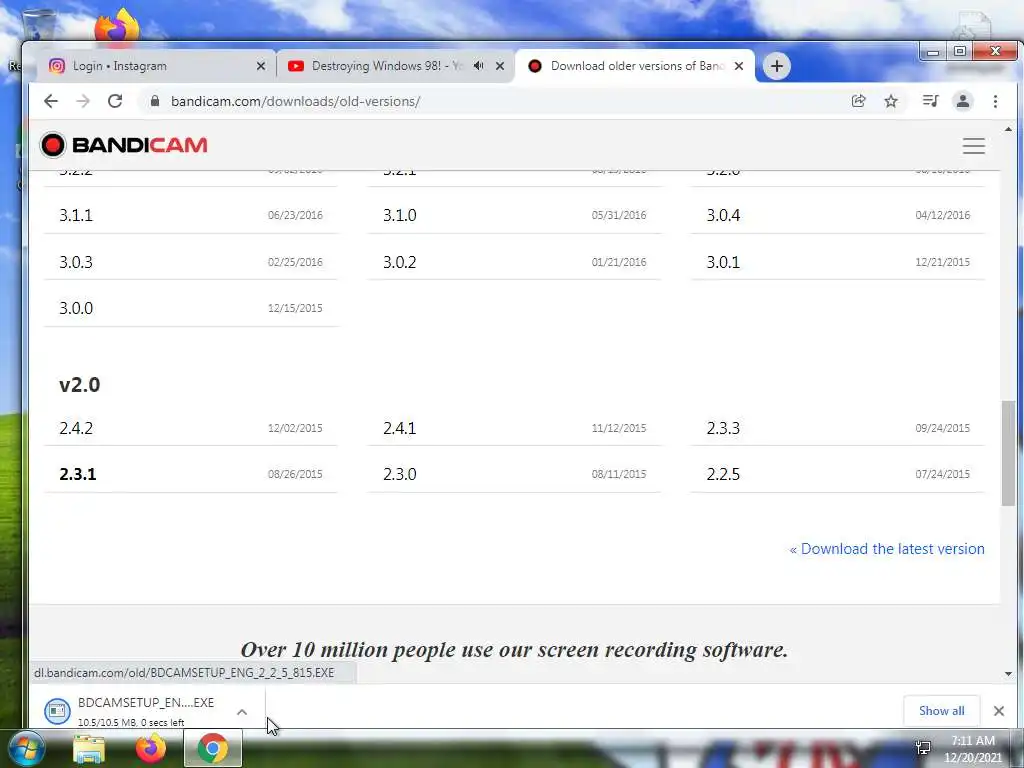Screen dimensions: 1024x768
Task: Click Show all downloads
Action: 941,711
